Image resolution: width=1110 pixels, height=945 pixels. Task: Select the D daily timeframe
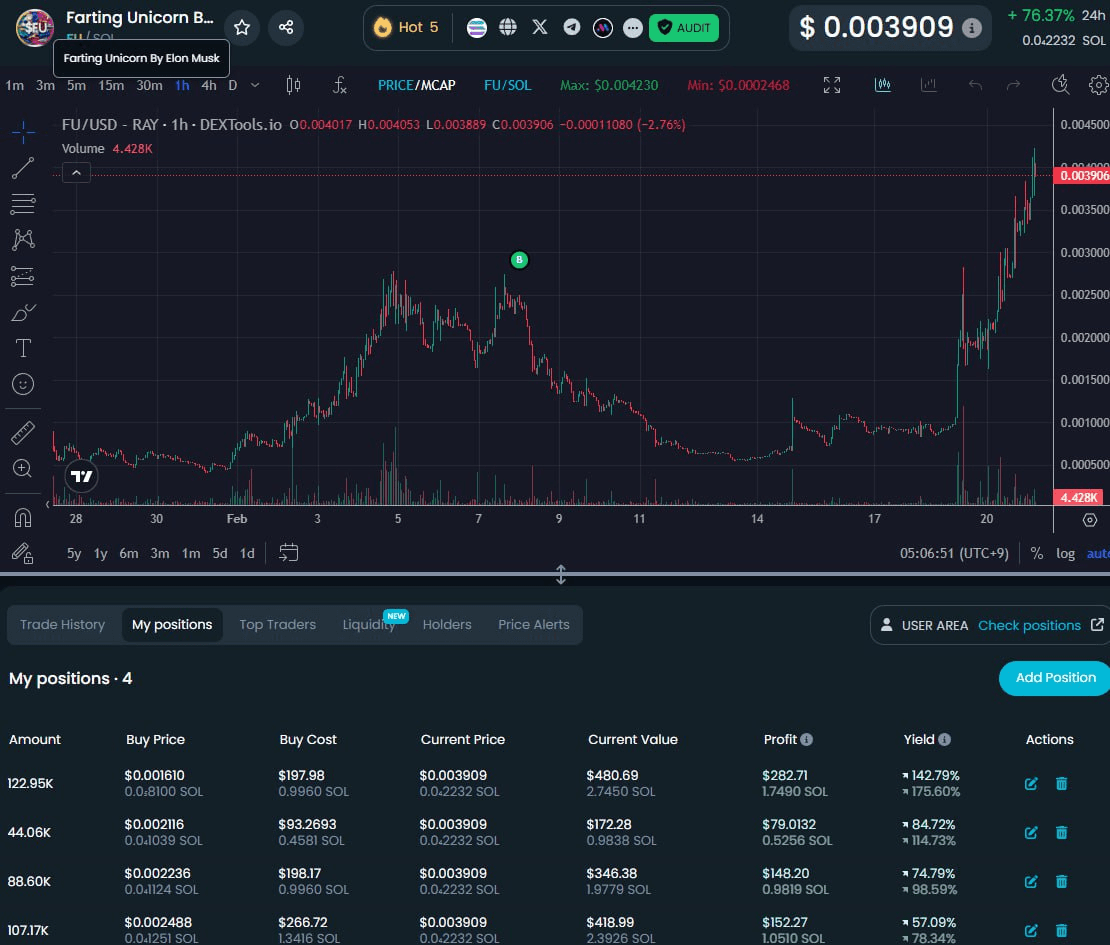point(232,86)
